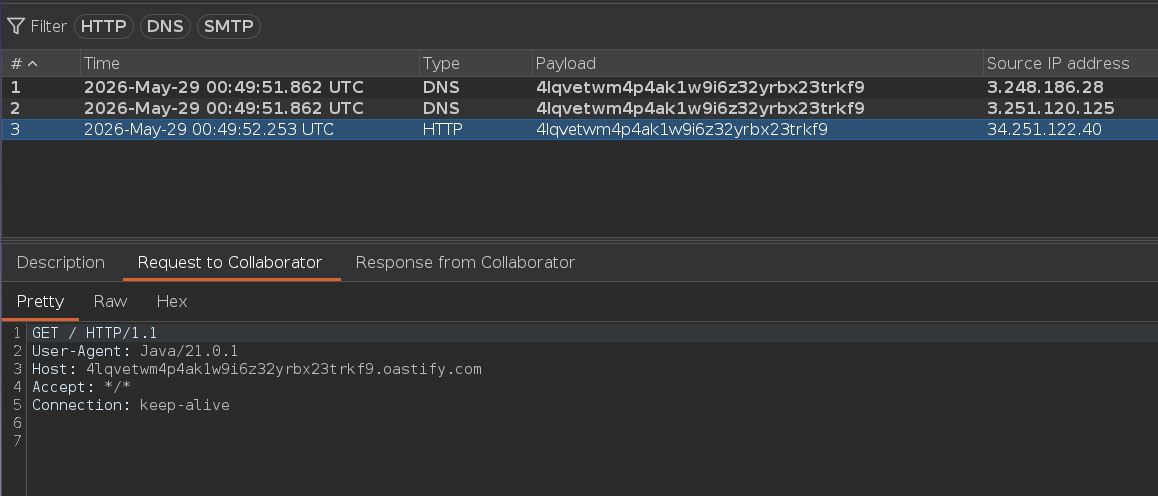Screen dimensions: 1158x496
Task: Click the GET / HTTP/1.1 request line
Action: pos(95,333)
